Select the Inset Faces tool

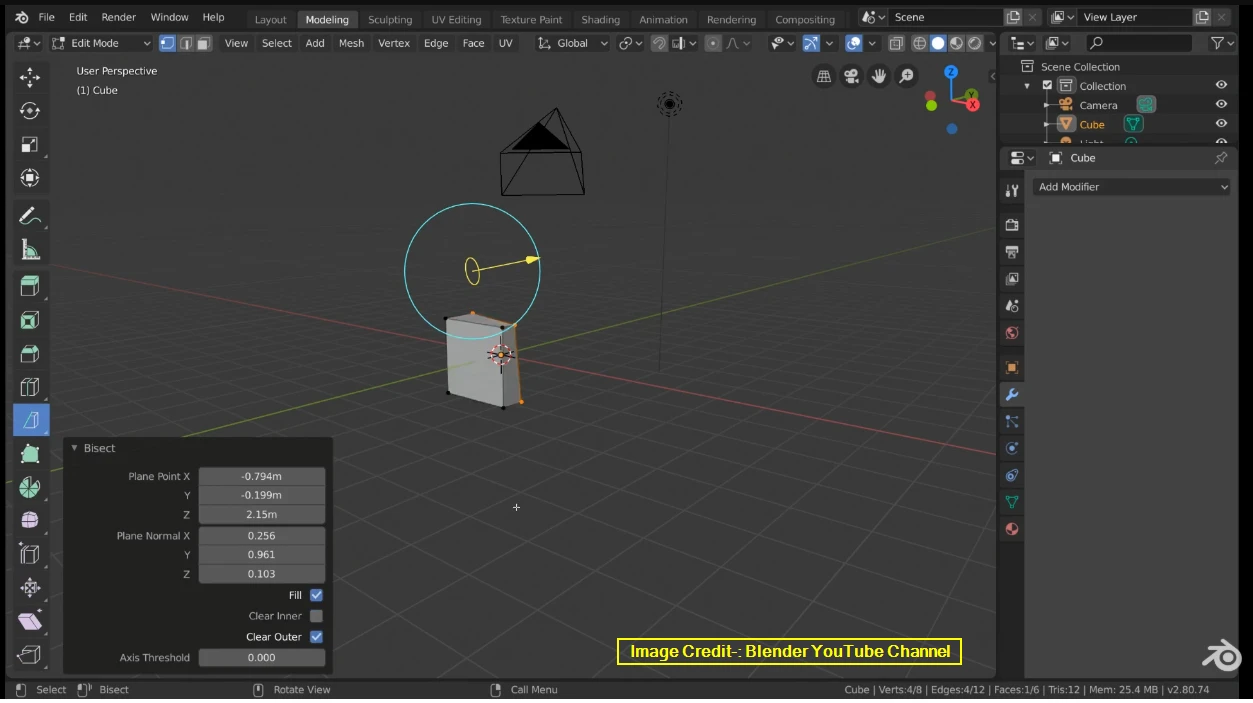pos(30,320)
